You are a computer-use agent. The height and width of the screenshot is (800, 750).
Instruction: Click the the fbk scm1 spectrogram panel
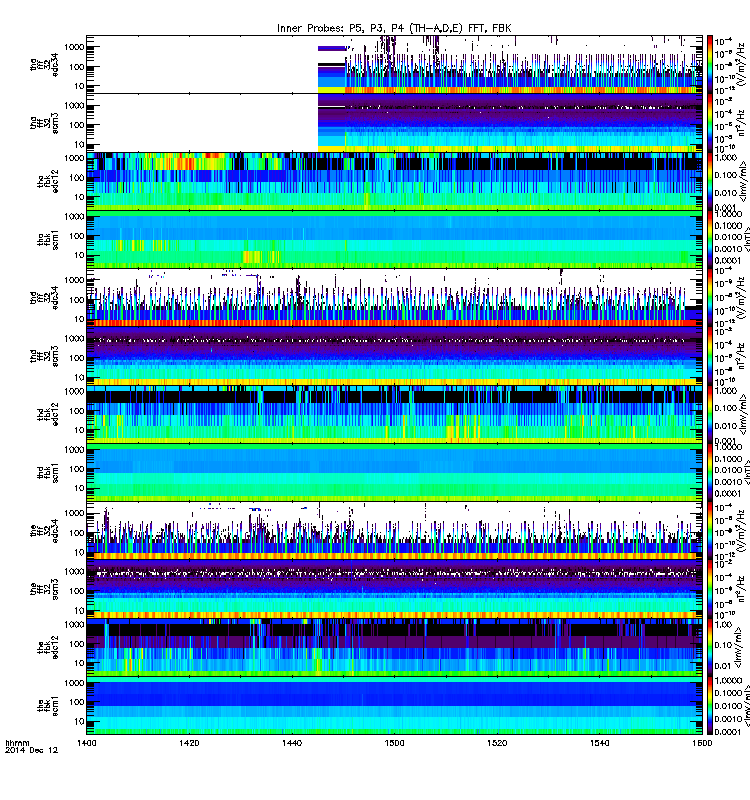tap(394, 706)
